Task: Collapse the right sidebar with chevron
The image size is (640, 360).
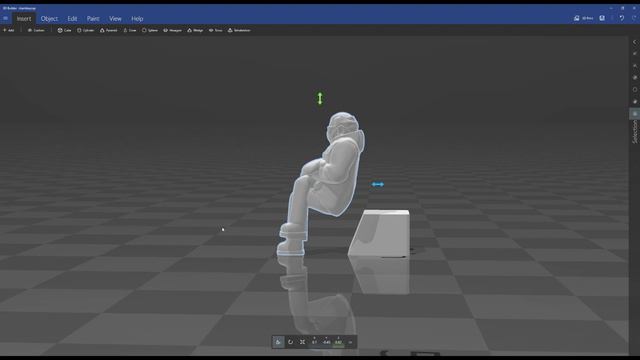Action: [635, 42]
